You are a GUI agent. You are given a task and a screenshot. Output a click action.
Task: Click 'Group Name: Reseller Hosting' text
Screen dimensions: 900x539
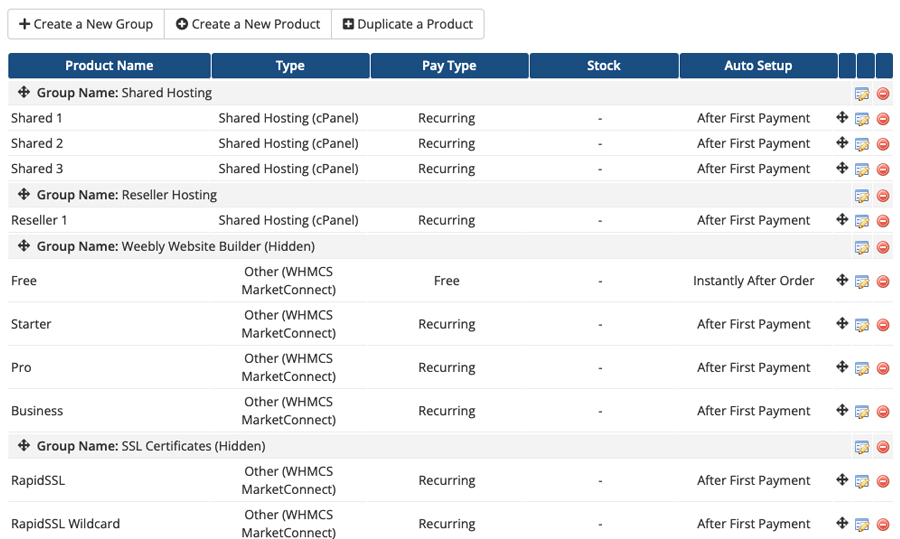(127, 195)
